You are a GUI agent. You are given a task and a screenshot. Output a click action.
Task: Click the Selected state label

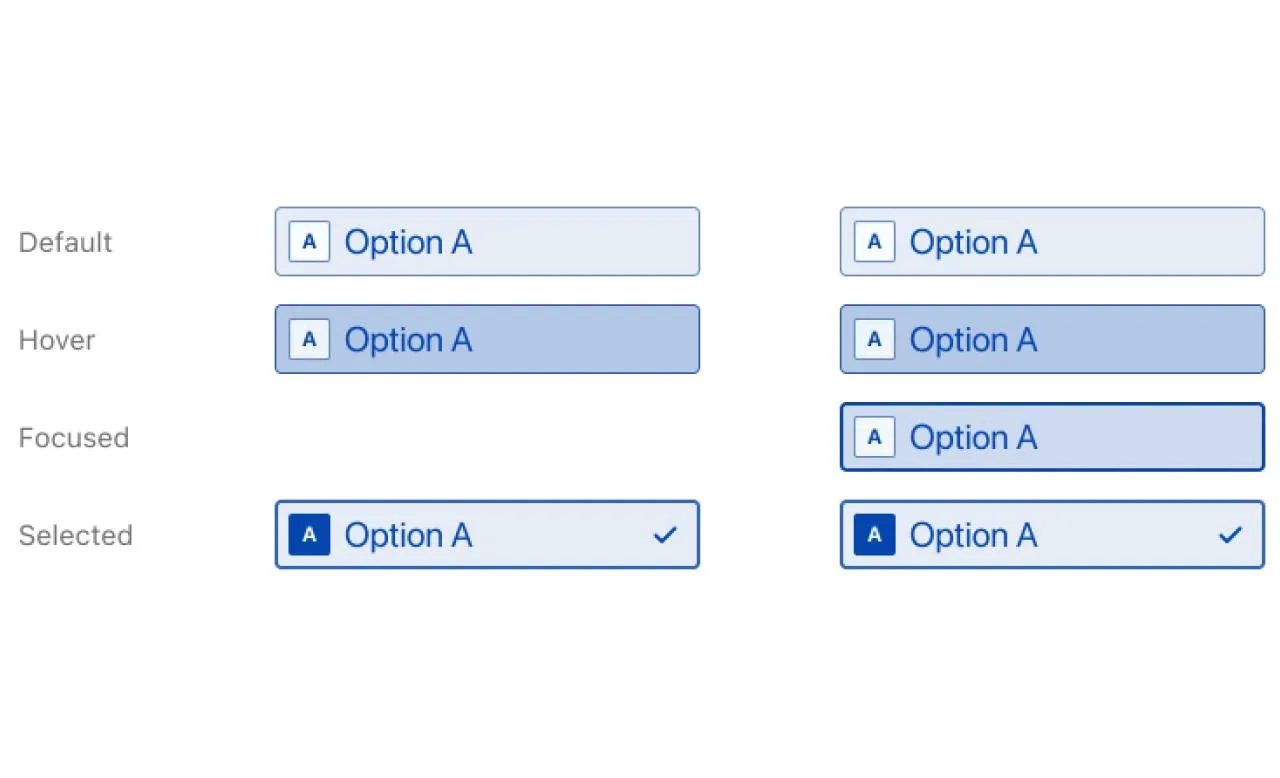pyautogui.click(x=76, y=535)
